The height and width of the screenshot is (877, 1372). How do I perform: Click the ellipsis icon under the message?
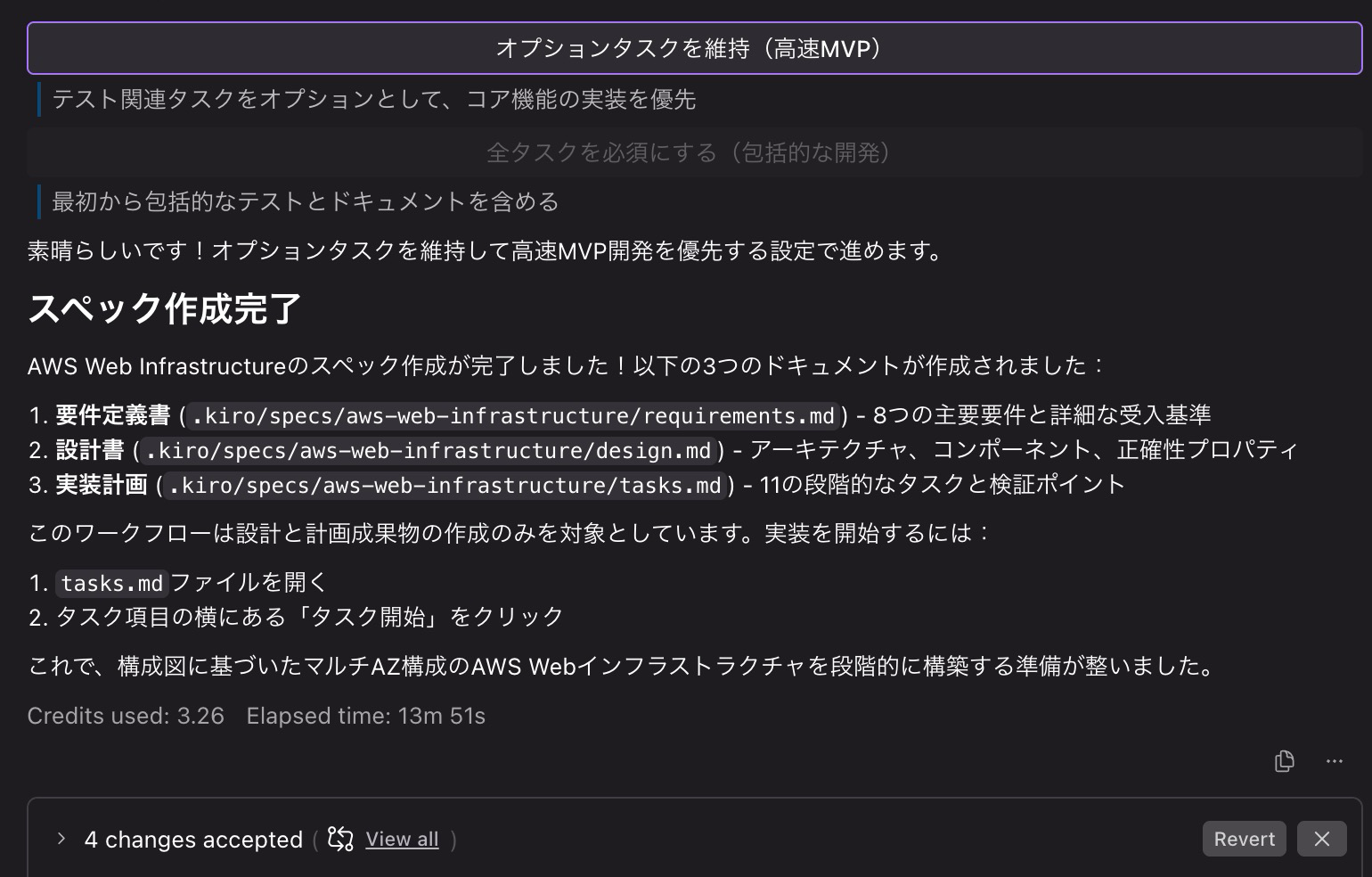click(x=1334, y=761)
